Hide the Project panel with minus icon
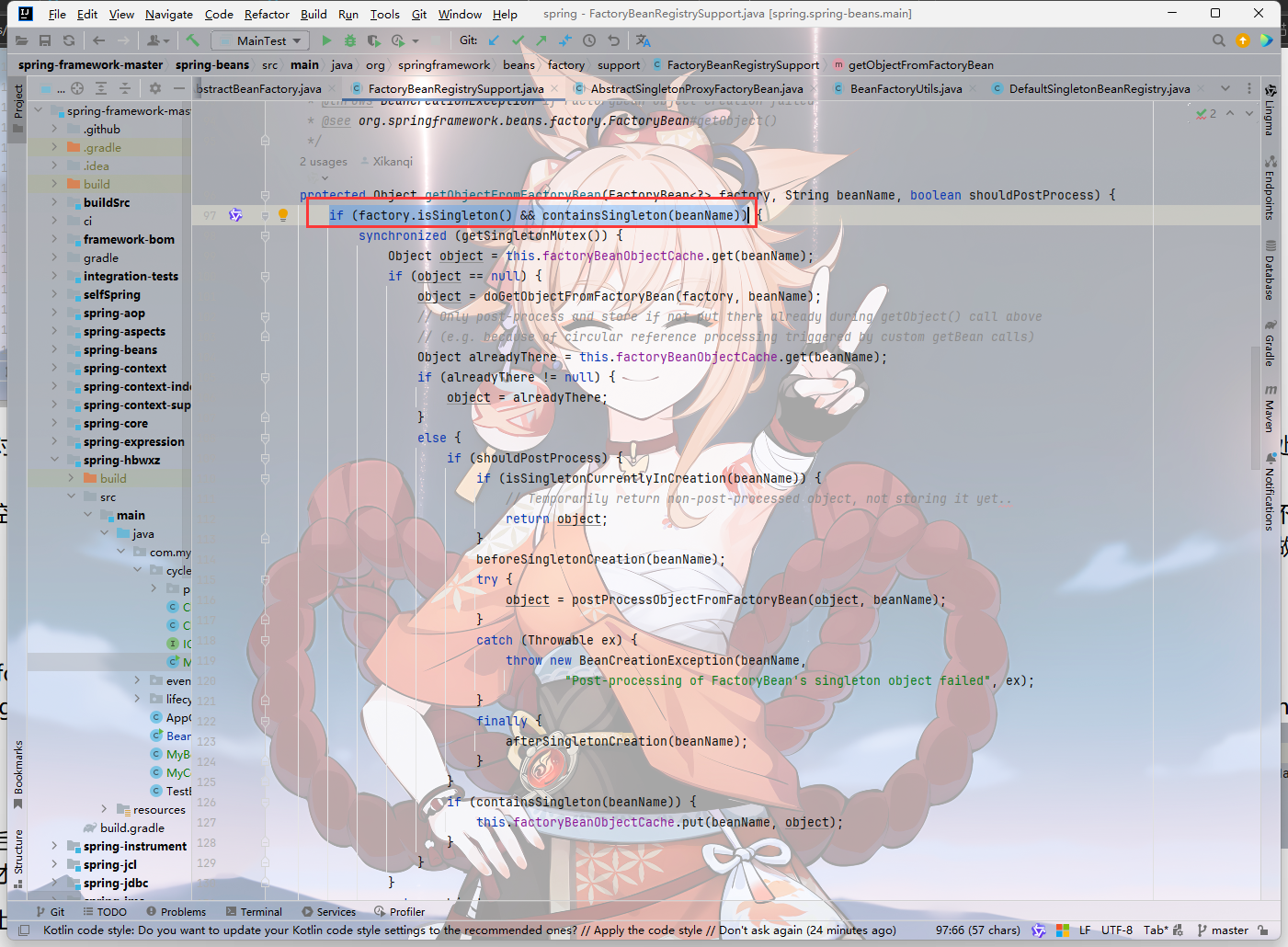This screenshot has height=947, width=1288. (x=179, y=88)
